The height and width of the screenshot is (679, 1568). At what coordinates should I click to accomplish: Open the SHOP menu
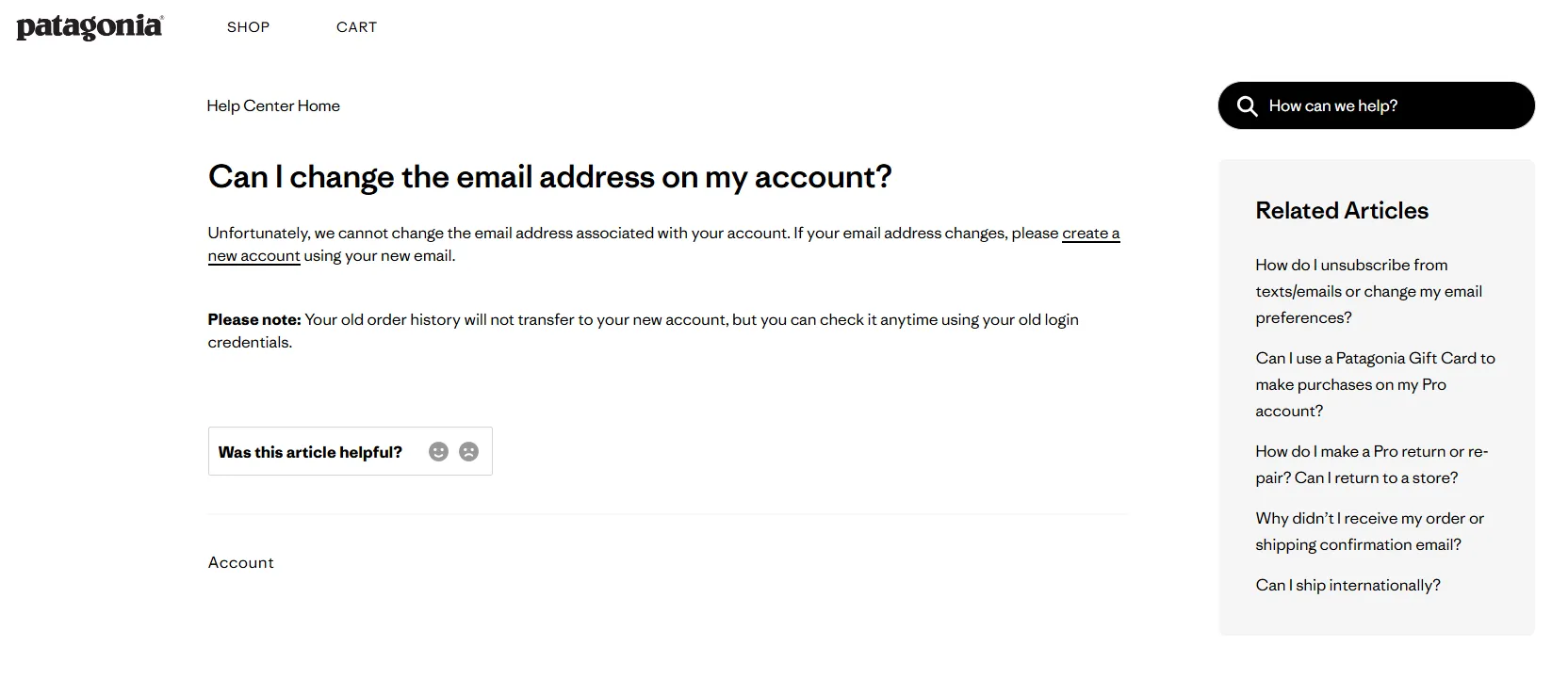click(x=248, y=26)
